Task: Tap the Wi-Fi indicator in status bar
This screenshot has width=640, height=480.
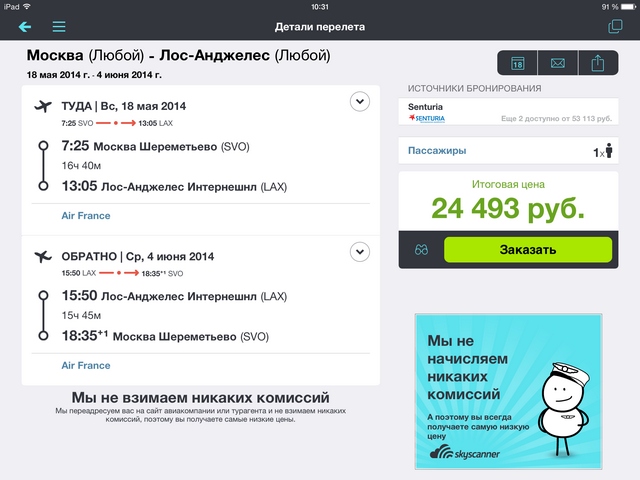Action: [27, 6]
